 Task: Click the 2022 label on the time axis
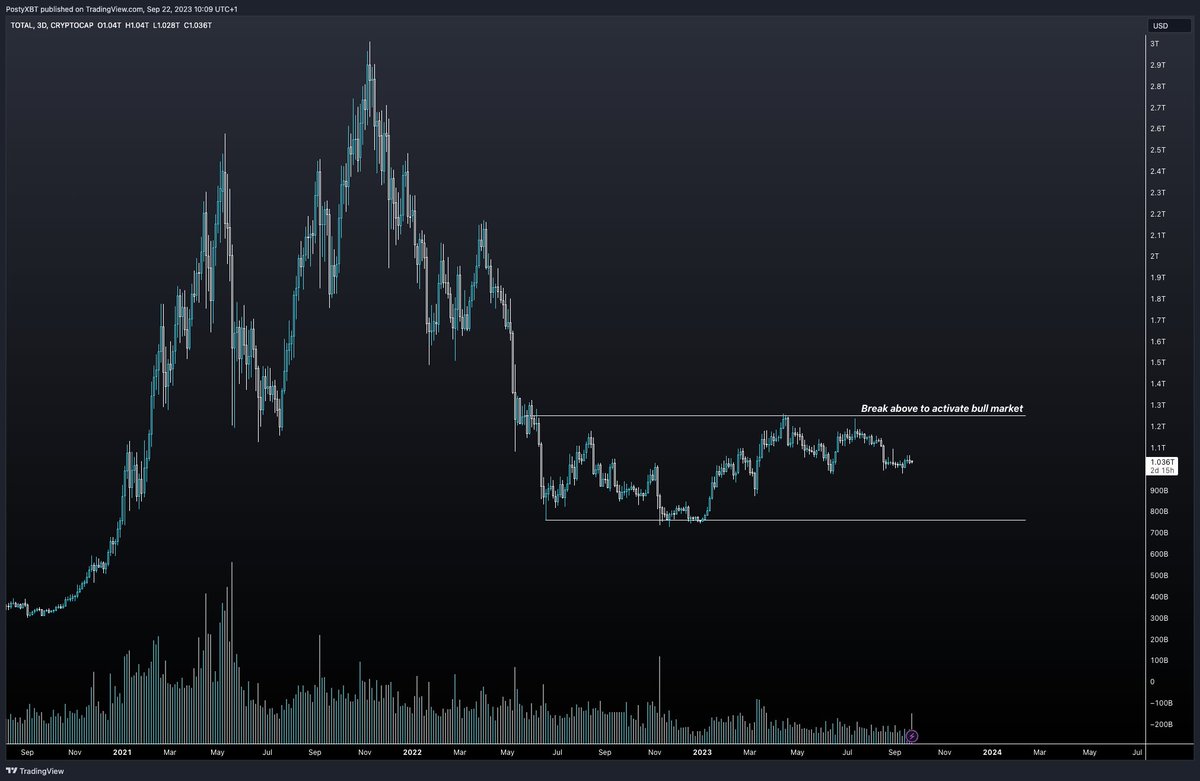click(411, 750)
